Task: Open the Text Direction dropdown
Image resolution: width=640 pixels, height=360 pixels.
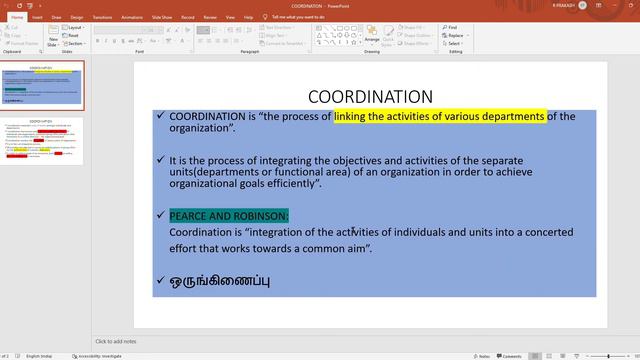Action: pos(277,27)
